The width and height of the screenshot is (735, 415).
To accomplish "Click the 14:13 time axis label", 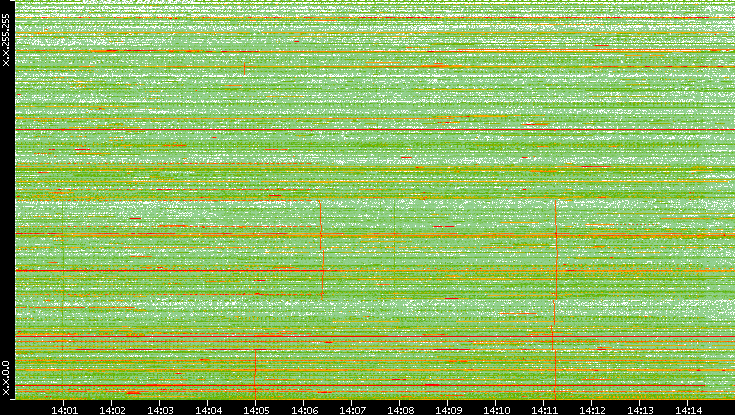I will [x=640, y=410].
